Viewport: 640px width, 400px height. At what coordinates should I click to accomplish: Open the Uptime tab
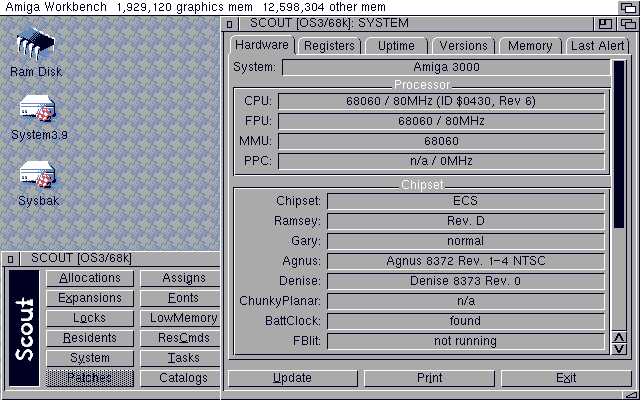tap(396, 46)
